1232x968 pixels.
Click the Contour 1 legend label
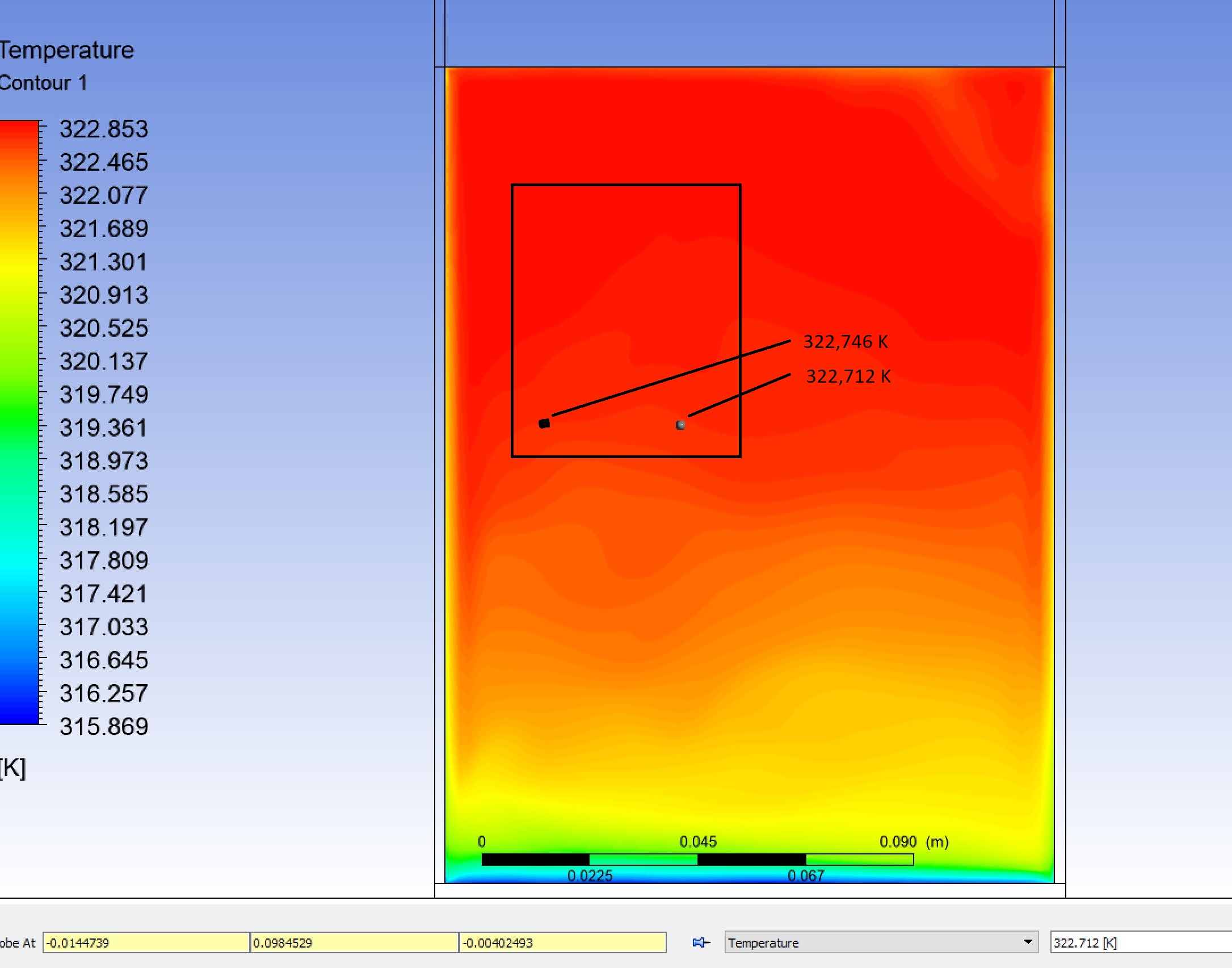43,83
